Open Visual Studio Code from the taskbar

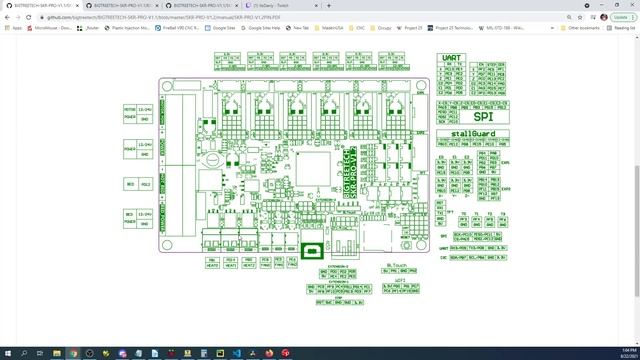click(237, 353)
